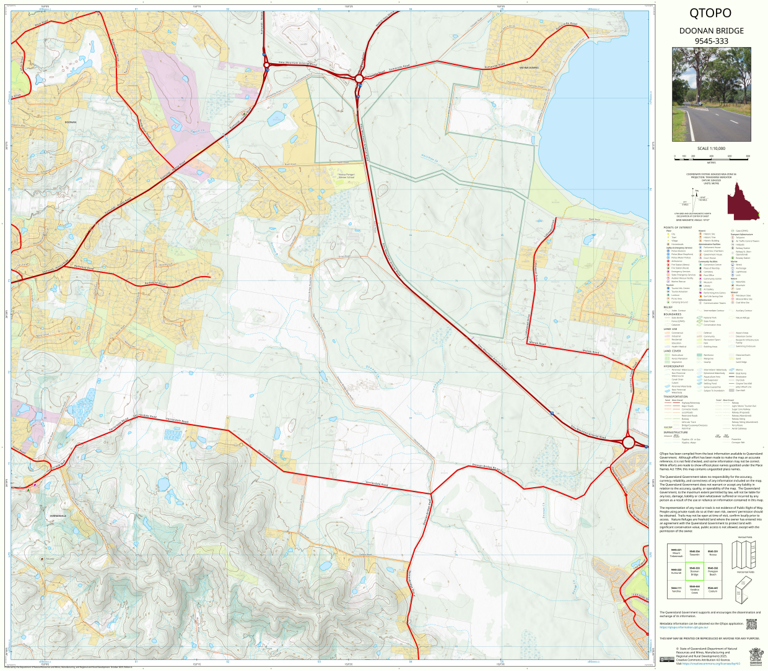The width and height of the screenshot is (768, 671).
Task: Open the QTopo application web link
Action: coord(684,627)
